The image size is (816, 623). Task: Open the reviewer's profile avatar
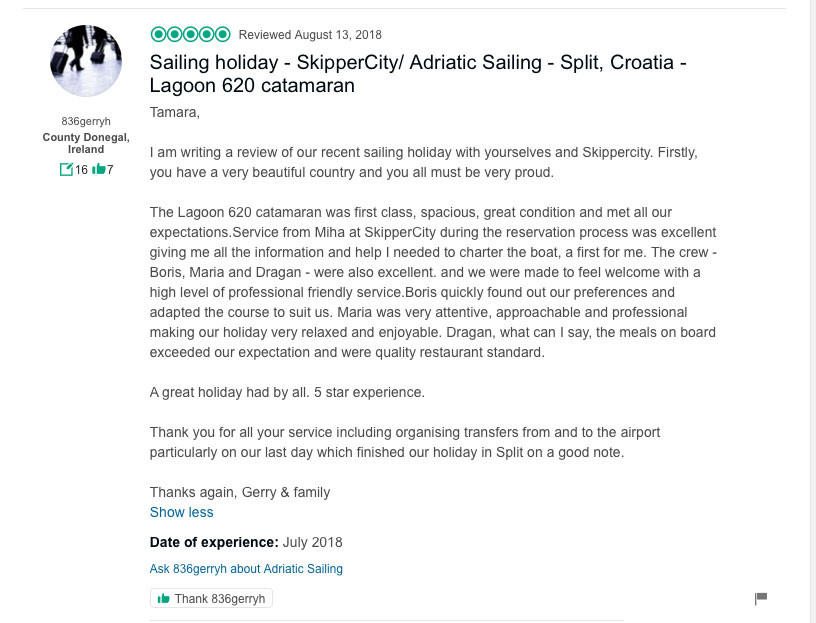tap(86, 61)
